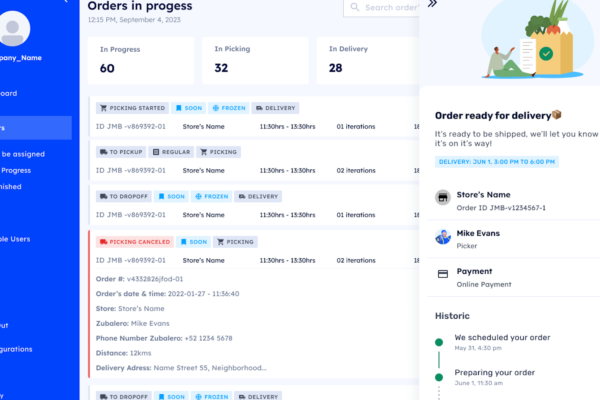Collapse the order details side panel
The height and width of the screenshot is (400, 600).
coord(432,4)
